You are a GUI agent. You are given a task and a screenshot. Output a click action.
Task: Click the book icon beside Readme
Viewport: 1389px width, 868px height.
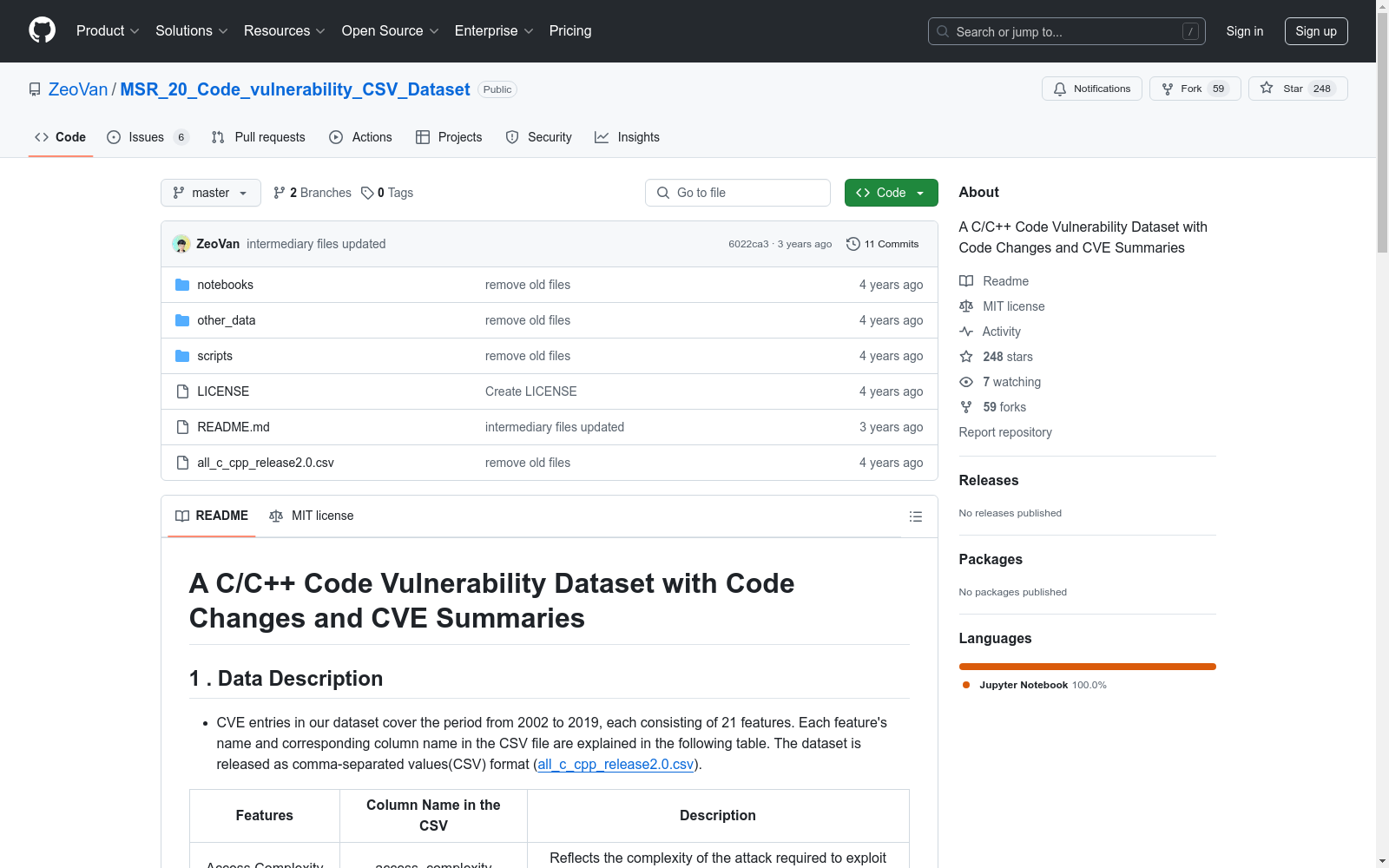(x=966, y=281)
